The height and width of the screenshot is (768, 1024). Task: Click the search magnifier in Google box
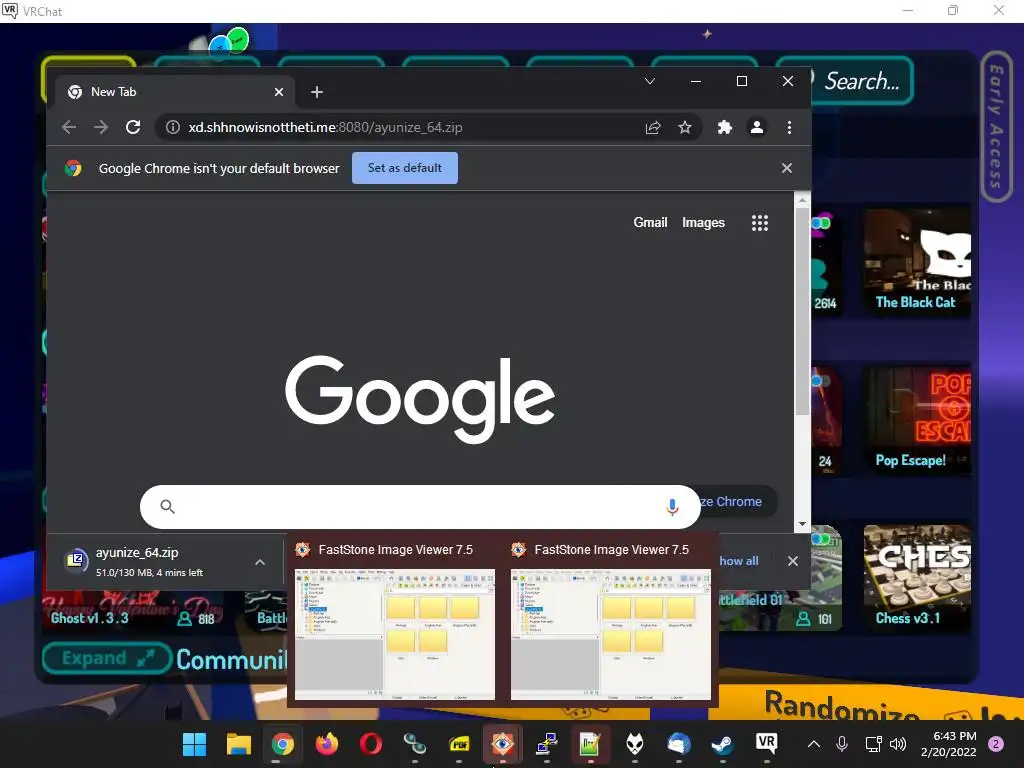click(x=168, y=507)
